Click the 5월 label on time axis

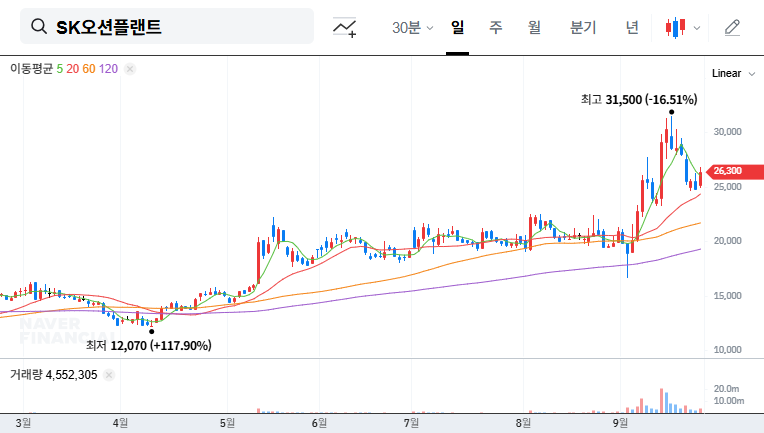[227, 423]
